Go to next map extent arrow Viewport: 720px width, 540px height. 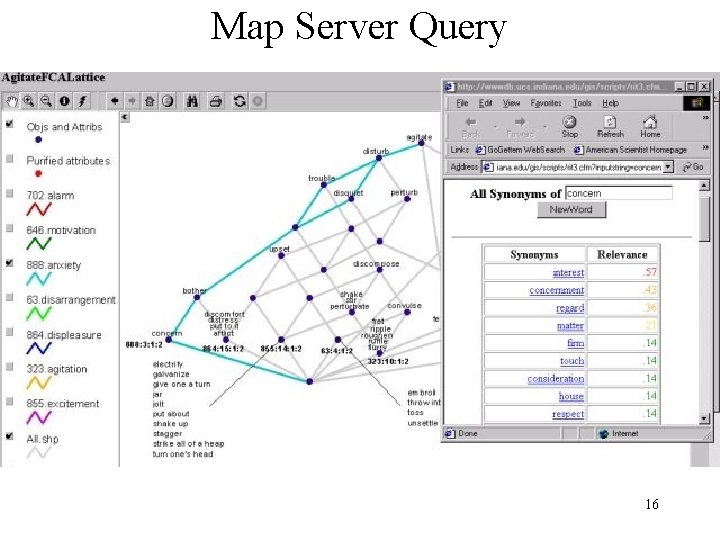[x=132, y=101]
